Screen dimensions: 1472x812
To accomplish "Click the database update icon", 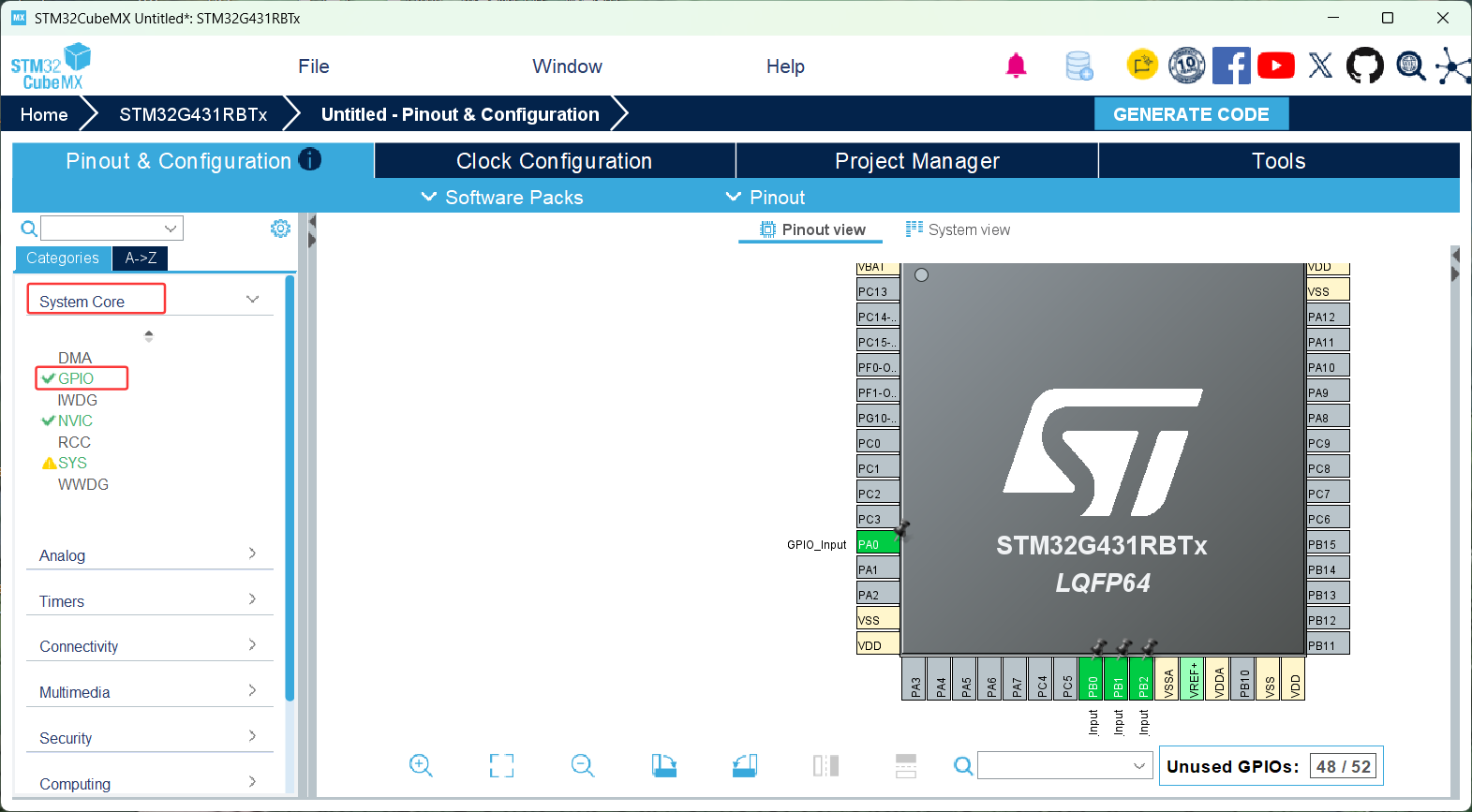I will tap(1079, 66).
